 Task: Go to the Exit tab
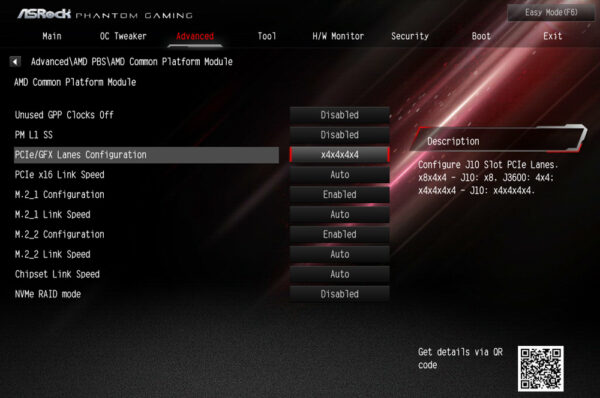[553, 36]
